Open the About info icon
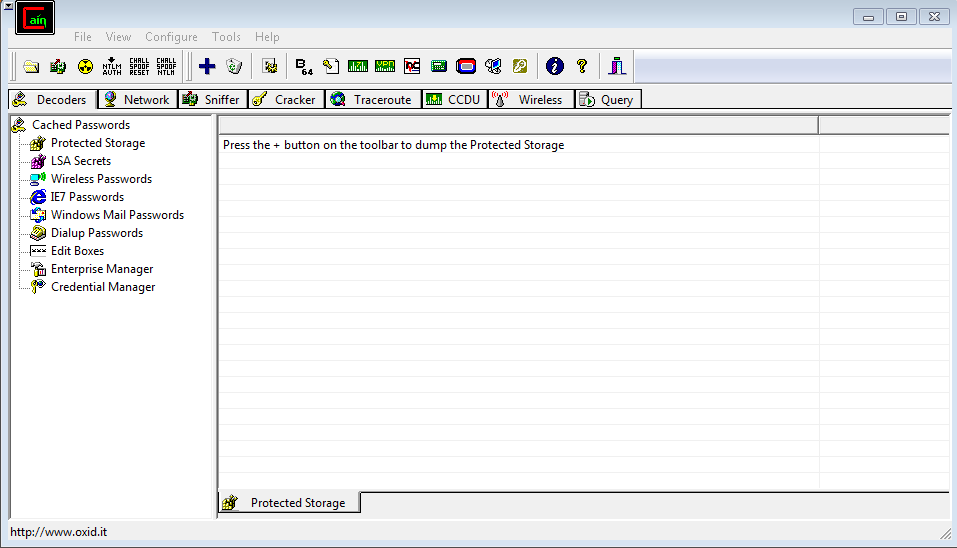Viewport: 957px width, 548px height. tap(555, 66)
